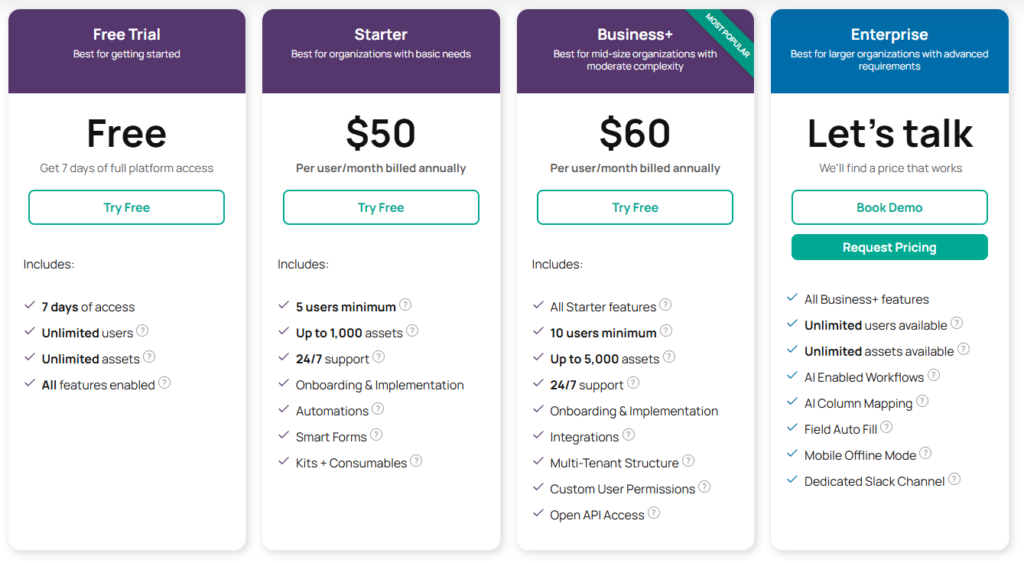This screenshot has width=1024, height=563.
Task: Click Try Free button for $50 Starter plan
Action: [x=381, y=208]
